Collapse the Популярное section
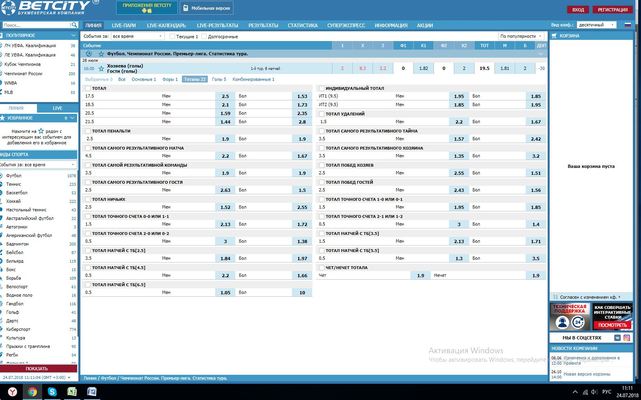641x400 pixels. click(x=73, y=36)
